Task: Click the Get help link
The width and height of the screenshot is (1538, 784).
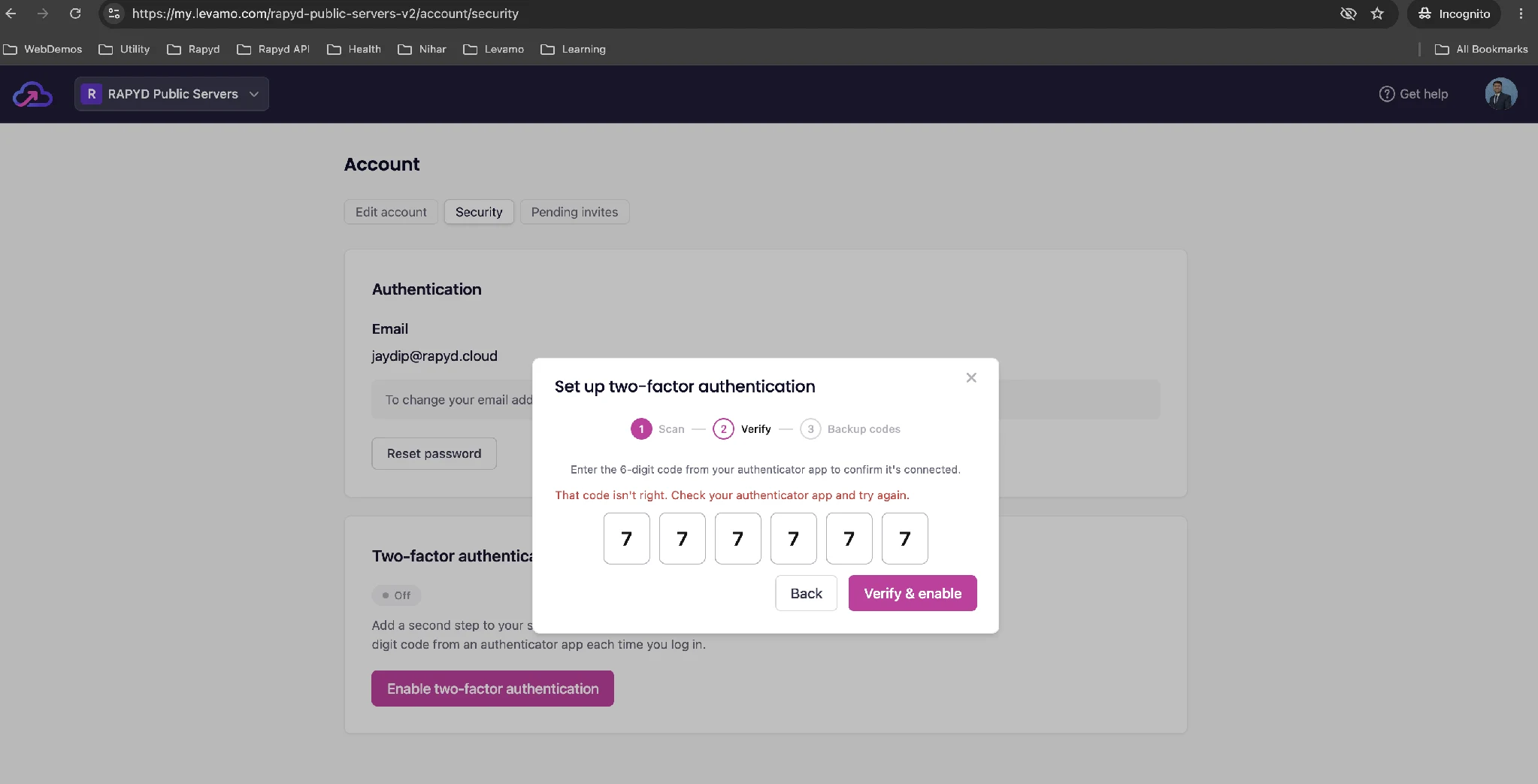Action: coord(1413,94)
